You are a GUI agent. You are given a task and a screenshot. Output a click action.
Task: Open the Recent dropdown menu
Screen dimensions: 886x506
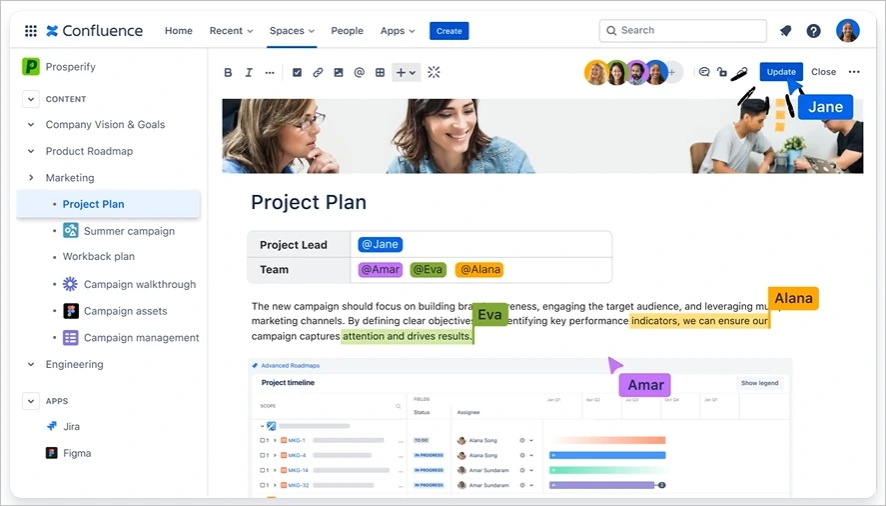tap(231, 31)
